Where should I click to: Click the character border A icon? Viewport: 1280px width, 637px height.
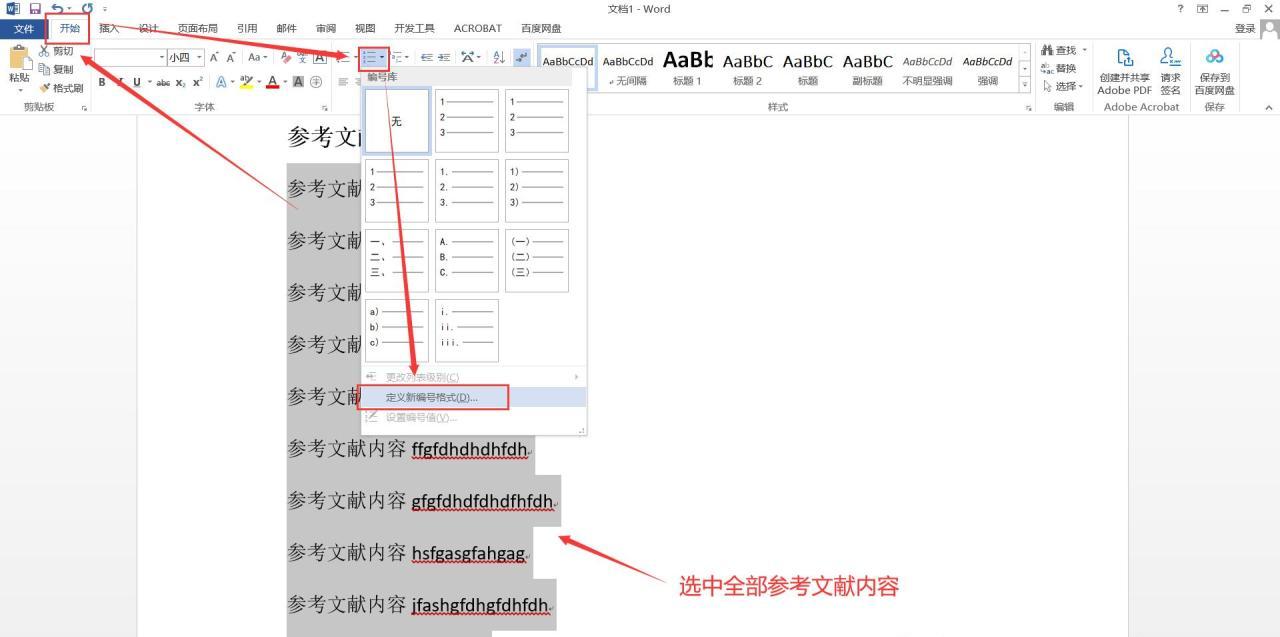[320, 58]
